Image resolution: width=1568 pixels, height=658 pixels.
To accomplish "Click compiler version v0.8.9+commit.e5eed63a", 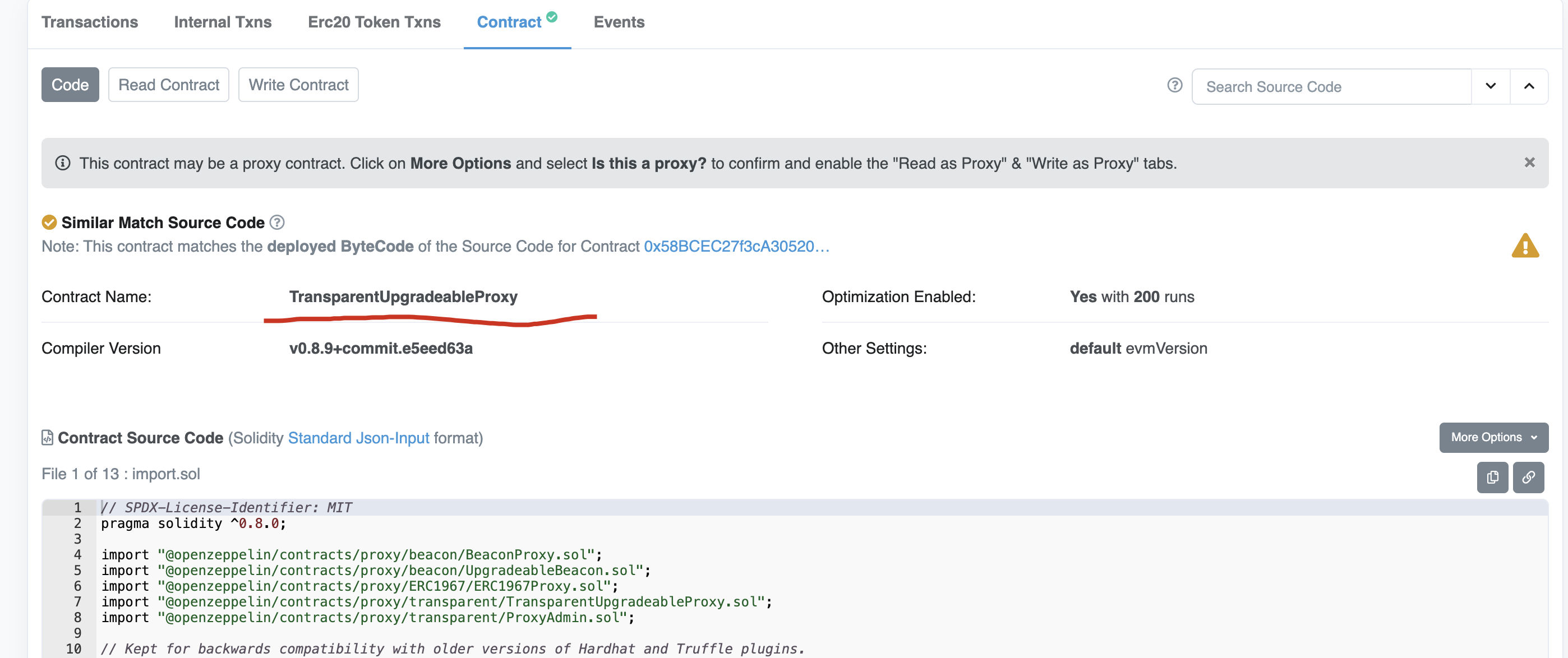I will tap(381, 349).
